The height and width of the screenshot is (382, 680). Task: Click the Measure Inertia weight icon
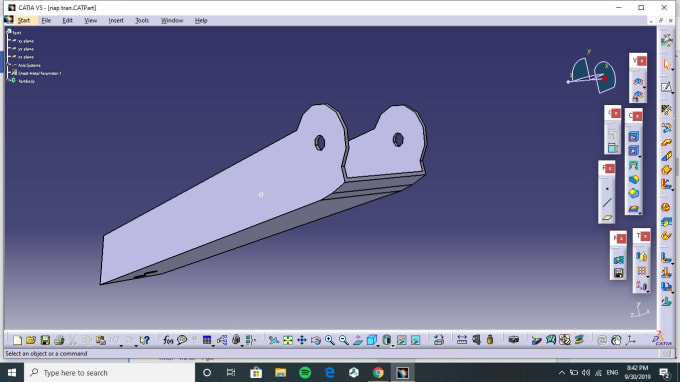pos(490,340)
